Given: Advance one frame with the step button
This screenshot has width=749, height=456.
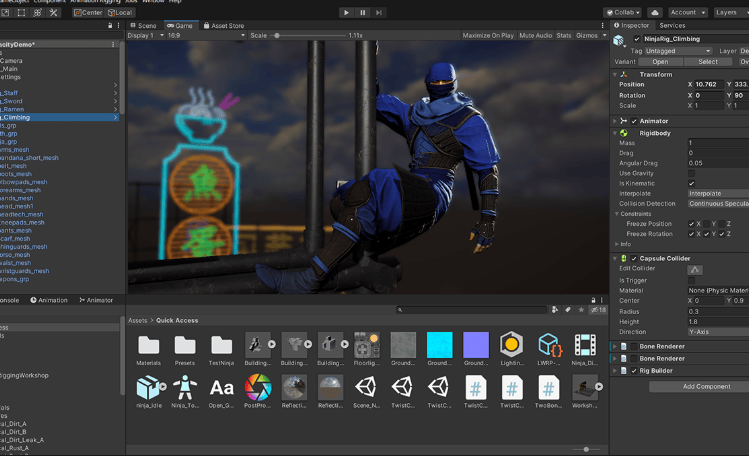Looking at the screenshot, I should coord(378,12).
